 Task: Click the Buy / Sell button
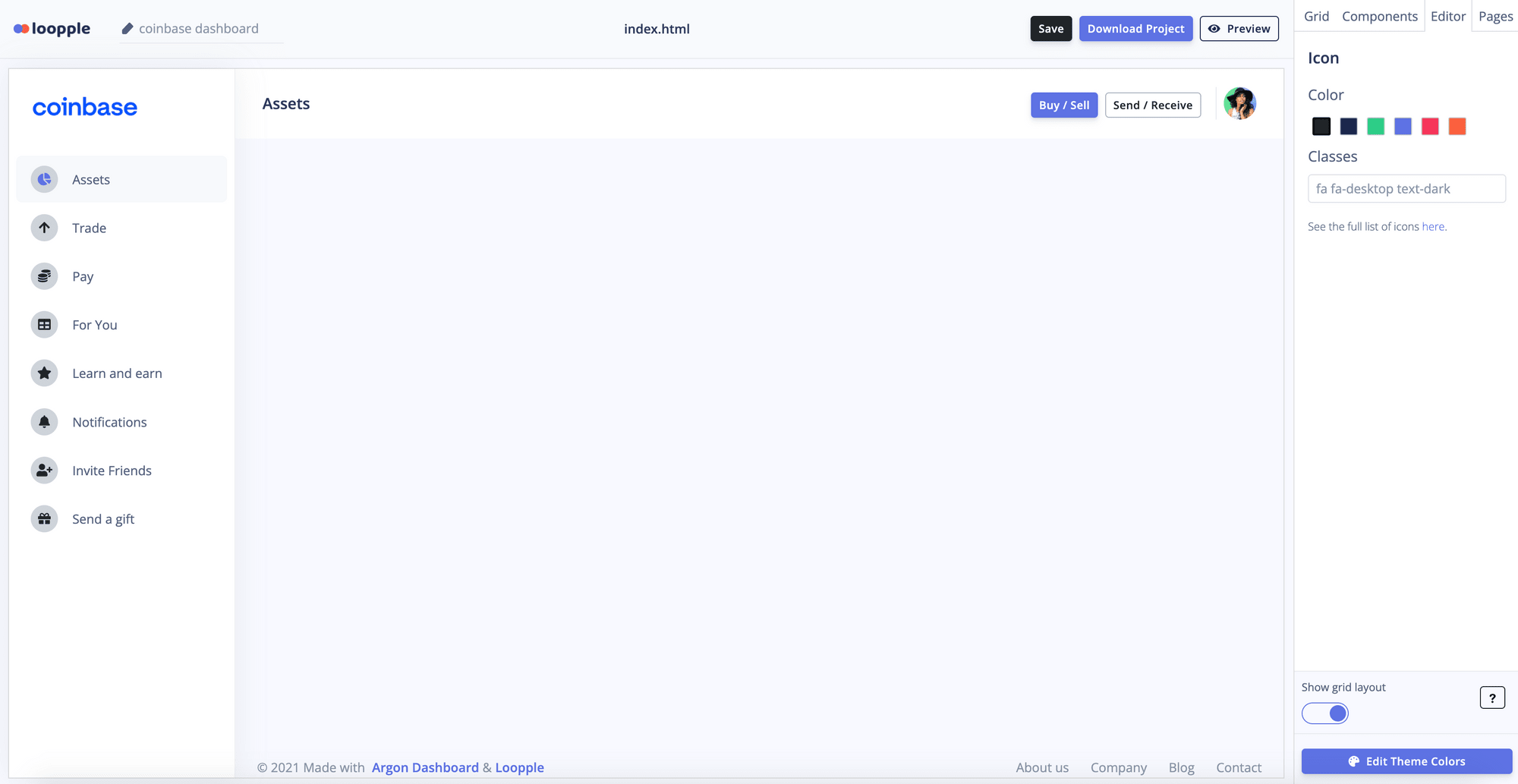tap(1064, 105)
